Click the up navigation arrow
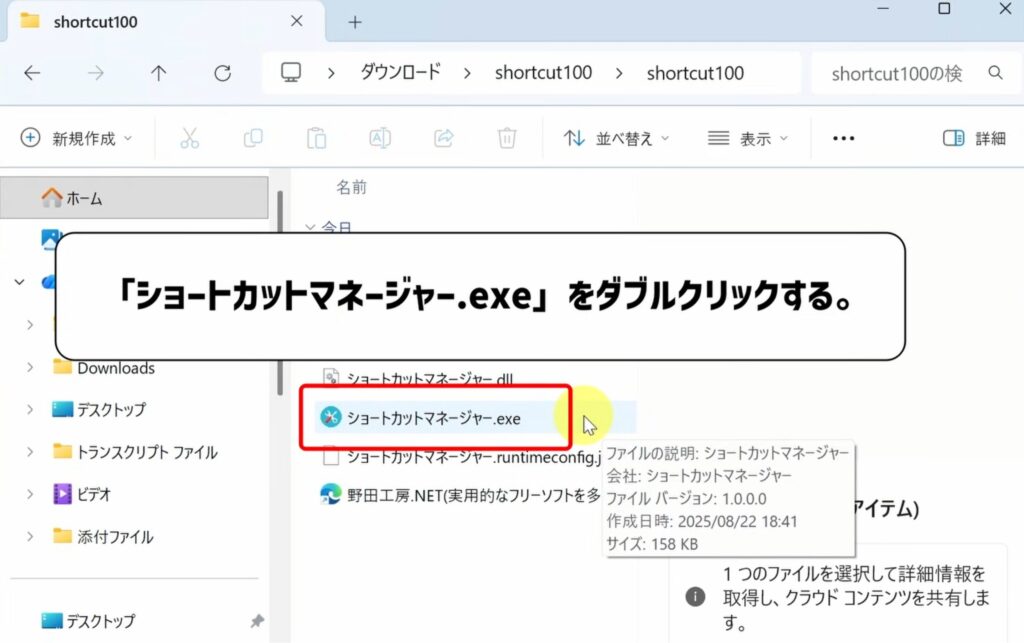The height and width of the screenshot is (643, 1024). (x=160, y=72)
